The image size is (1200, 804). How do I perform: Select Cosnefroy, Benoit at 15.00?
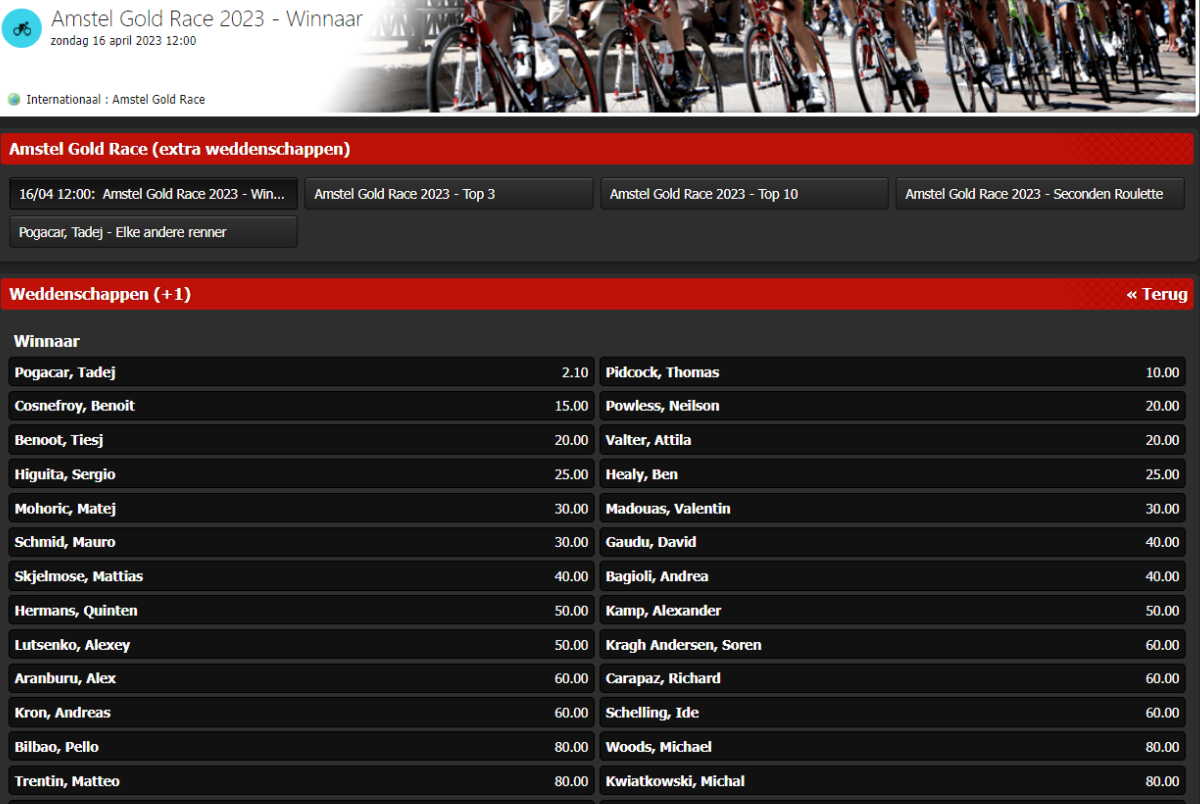click(x=301, y=406)
